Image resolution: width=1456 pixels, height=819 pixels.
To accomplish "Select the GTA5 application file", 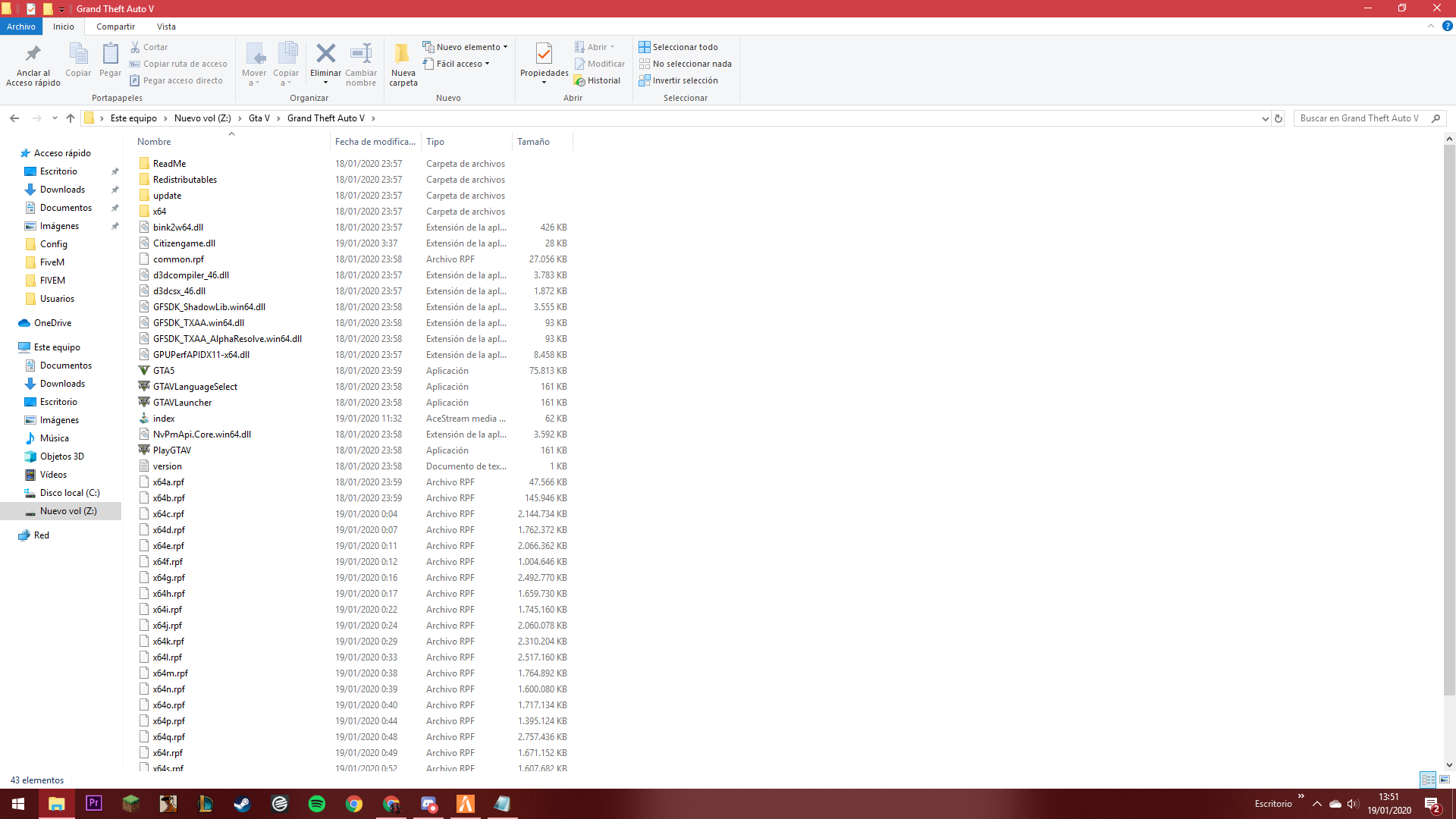I will (x=164, y=371).
